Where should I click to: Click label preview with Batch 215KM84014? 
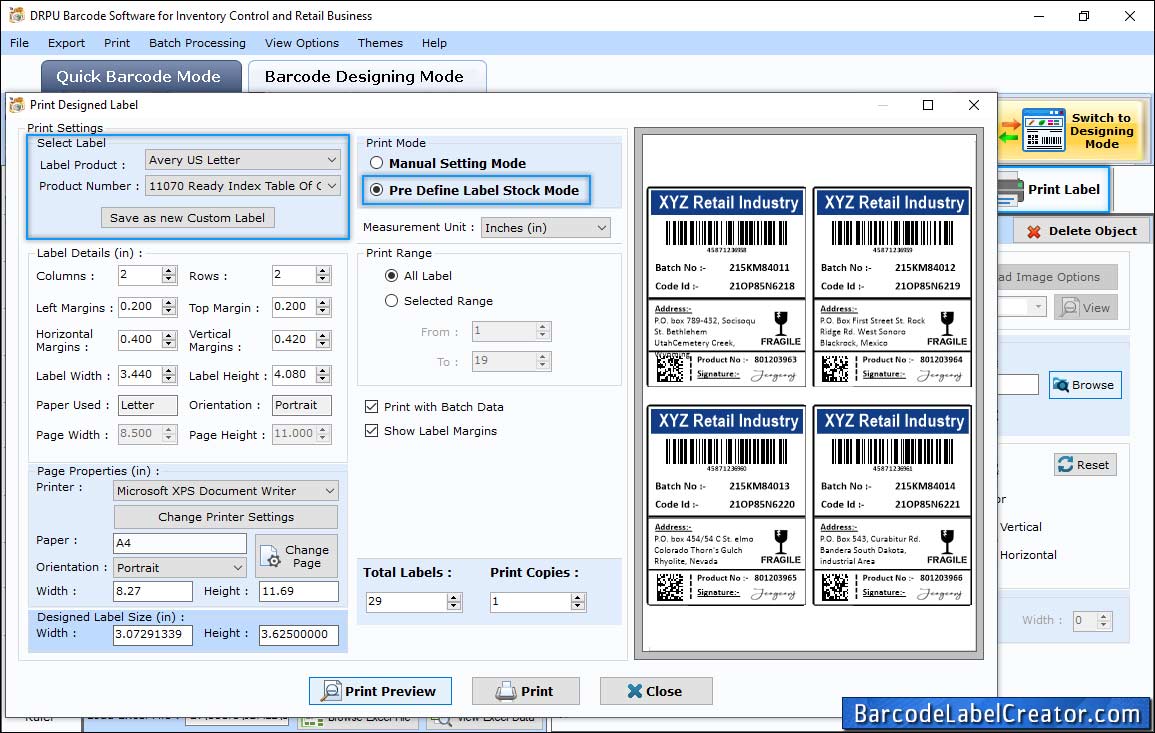[x=892, y=505]
